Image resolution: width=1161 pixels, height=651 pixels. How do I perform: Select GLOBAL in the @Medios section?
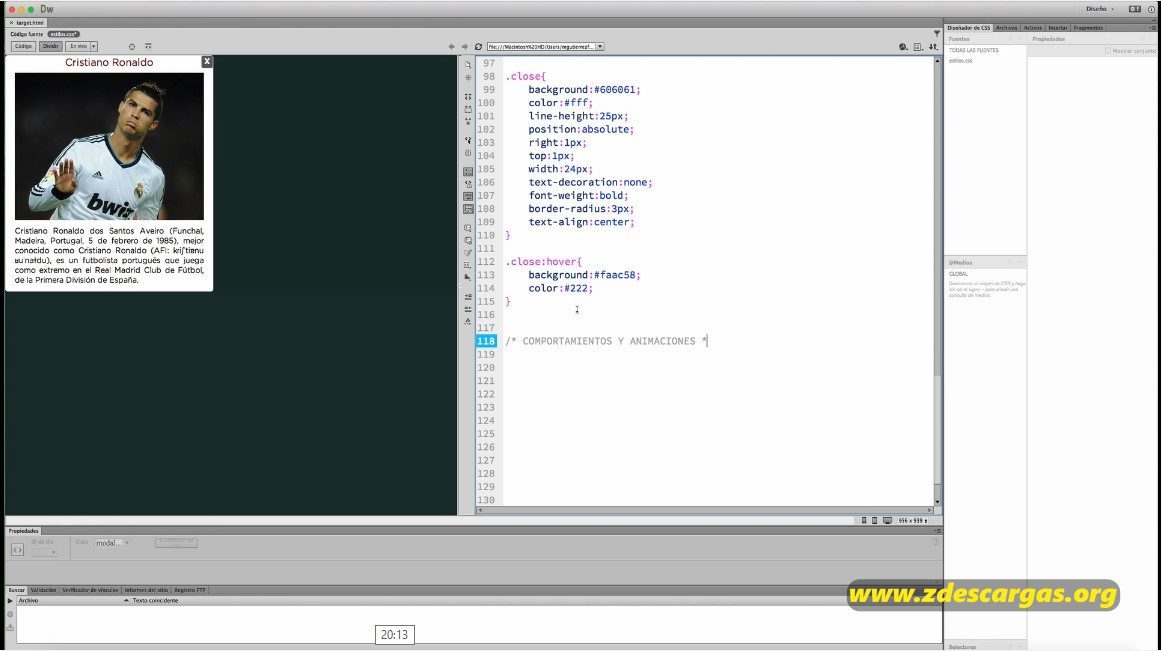[958, 274]
